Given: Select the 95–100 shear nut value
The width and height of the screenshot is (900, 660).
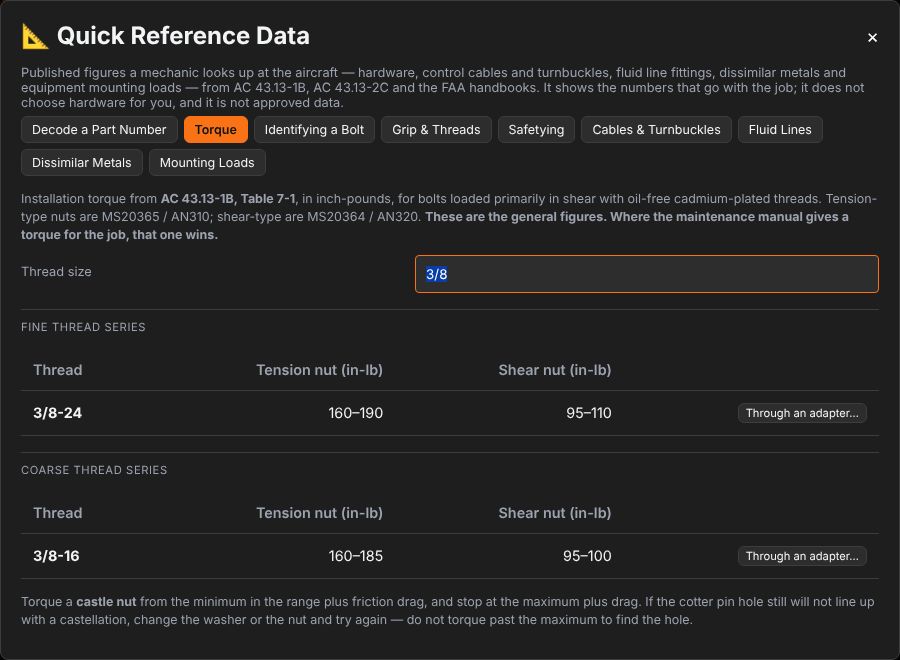Looking at the screenshot, I should 587,556.
